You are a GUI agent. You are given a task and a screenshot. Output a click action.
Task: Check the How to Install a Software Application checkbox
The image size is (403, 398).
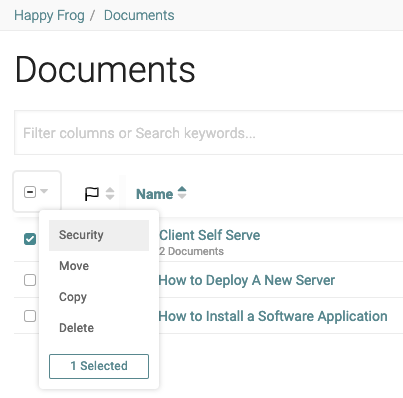[x=30, y=316]
